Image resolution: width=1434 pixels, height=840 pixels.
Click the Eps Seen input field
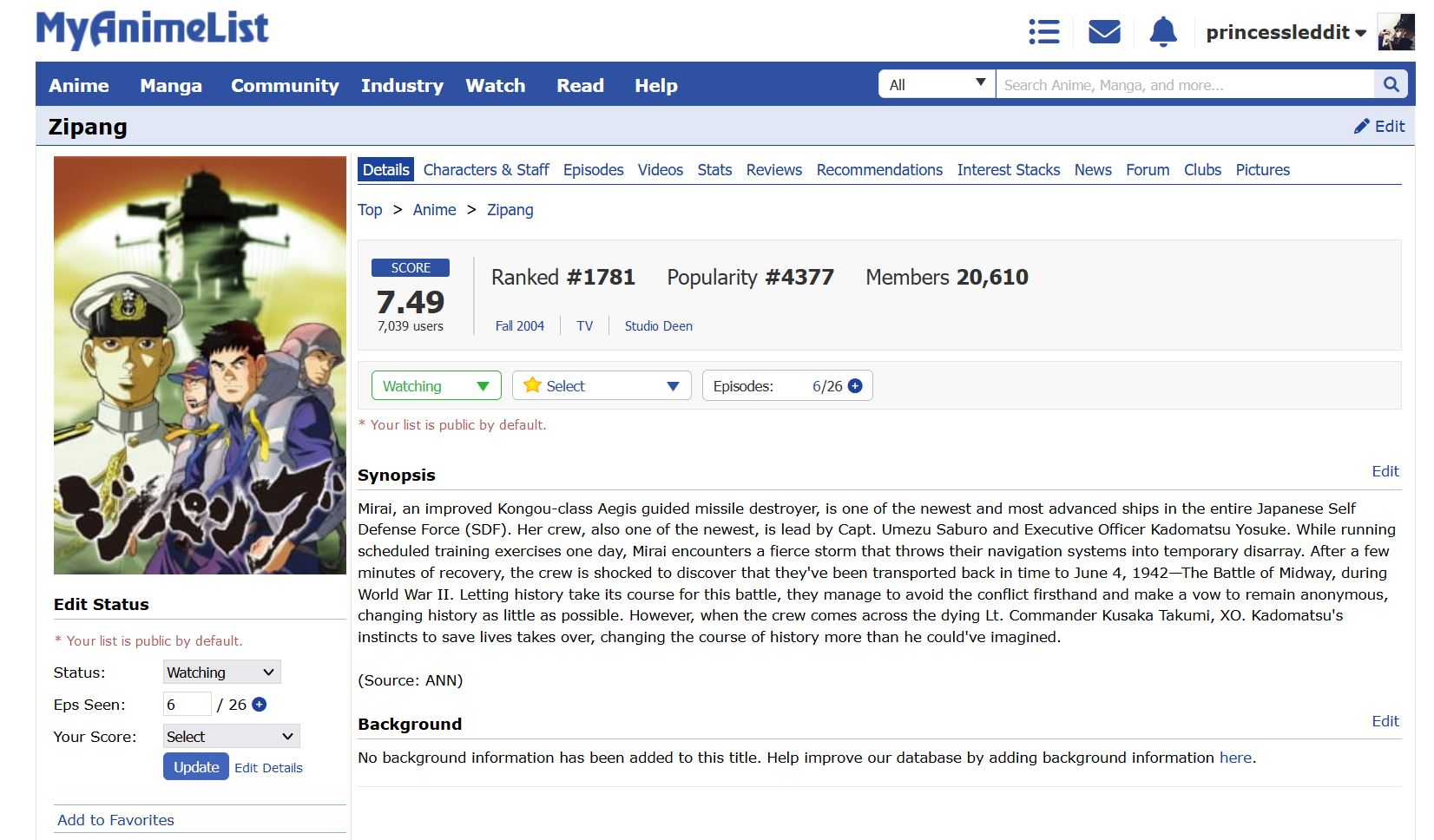click(x=187, y=705)
